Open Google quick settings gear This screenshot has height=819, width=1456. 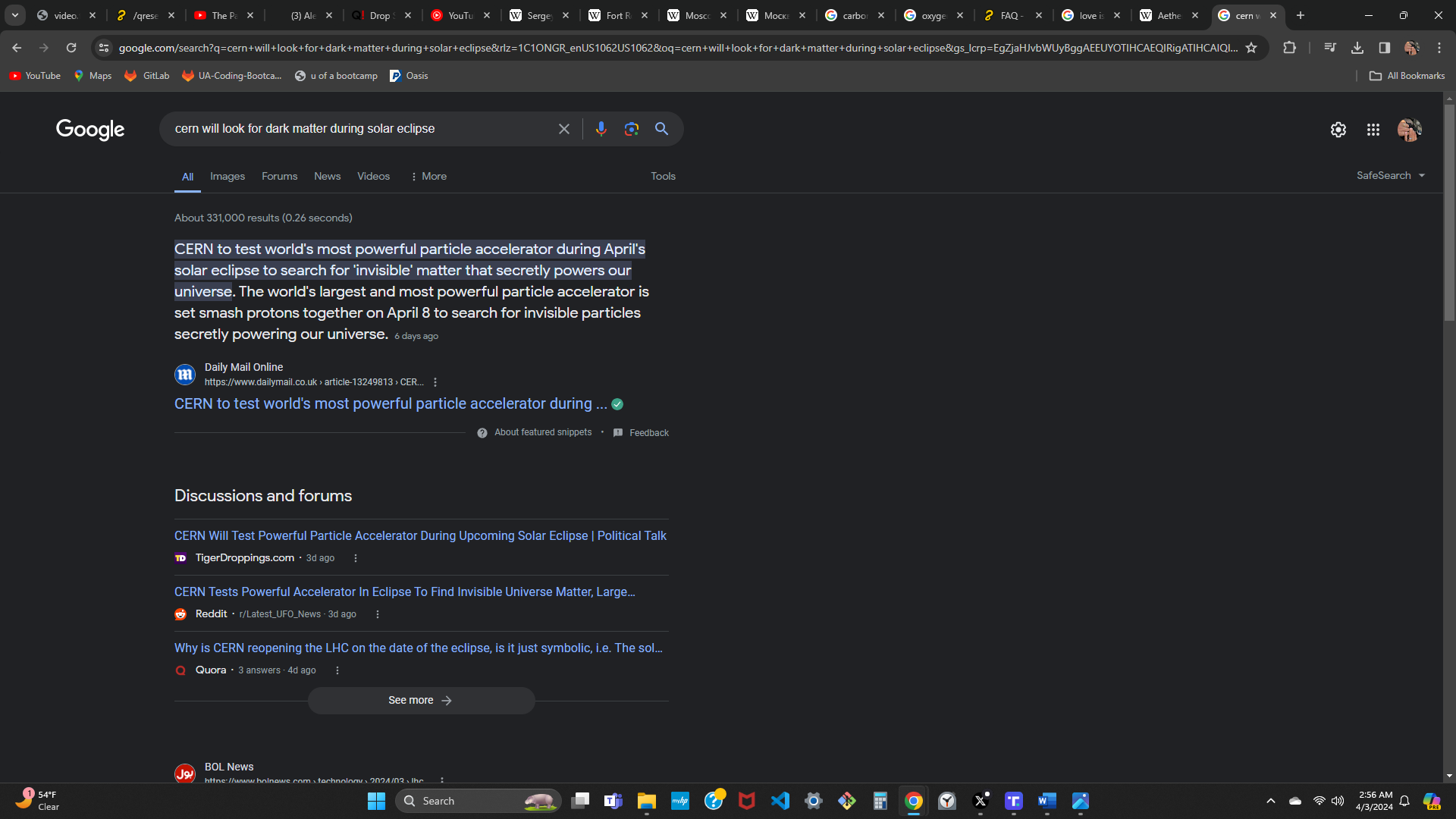[x=1338, y=130]
